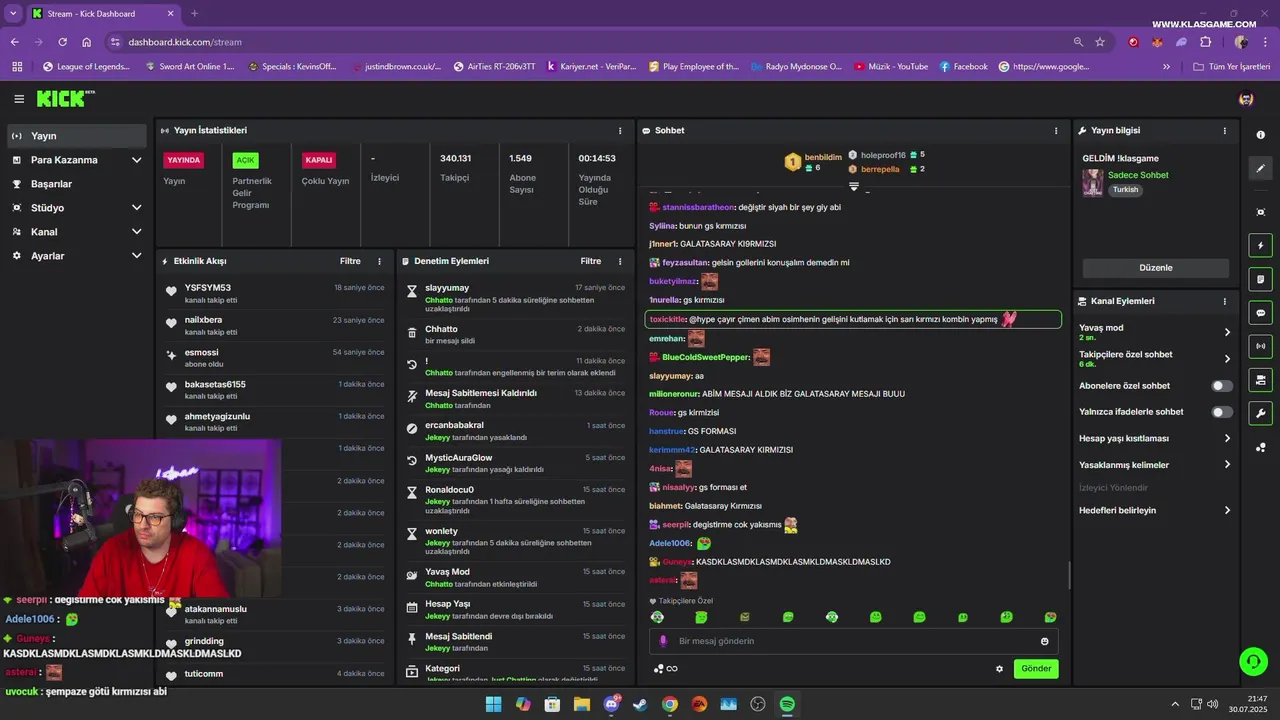Open YSFSYM53 follow event in activity feed
This screenshot has width=1280, height=720.
tap(275, 293)
